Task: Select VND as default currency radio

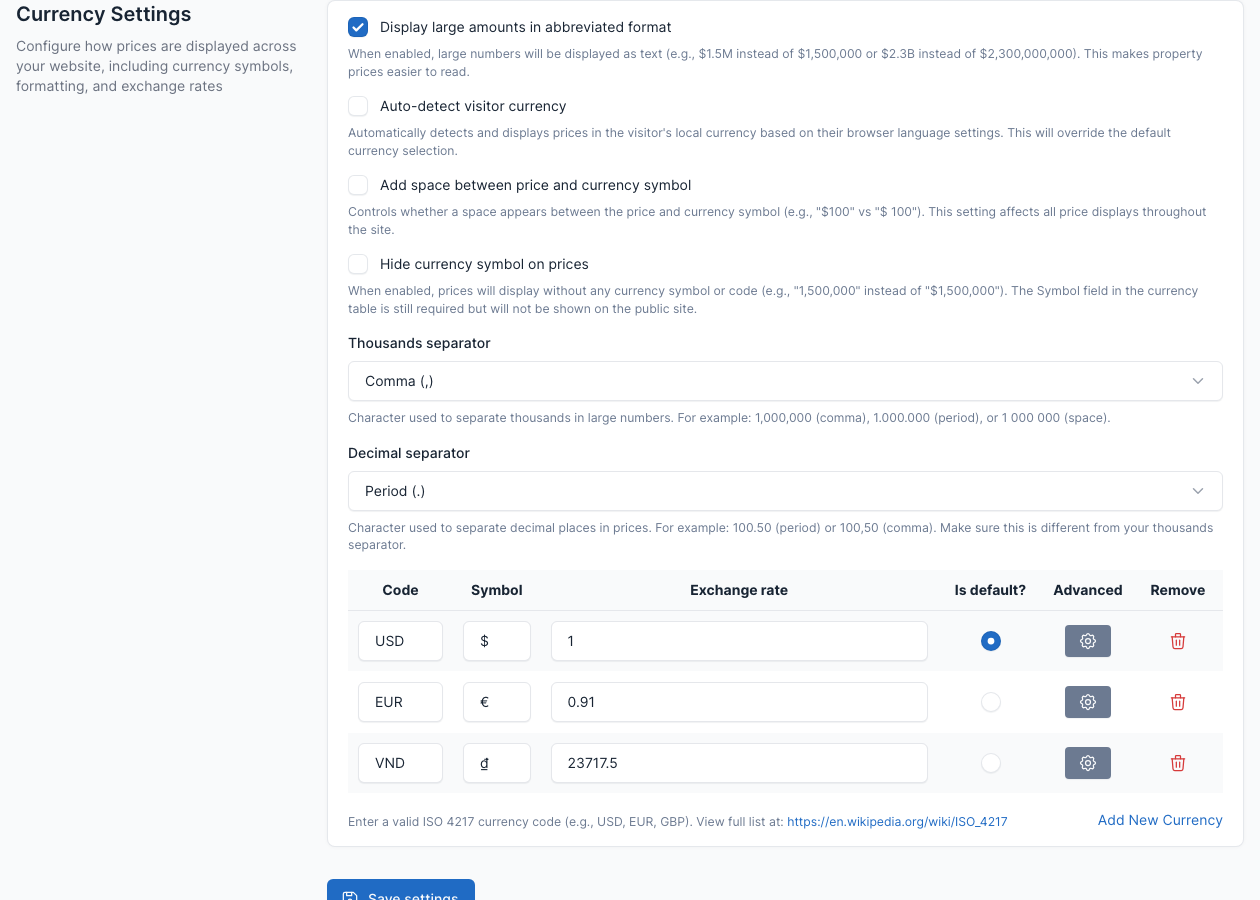Action: (990, 763)
